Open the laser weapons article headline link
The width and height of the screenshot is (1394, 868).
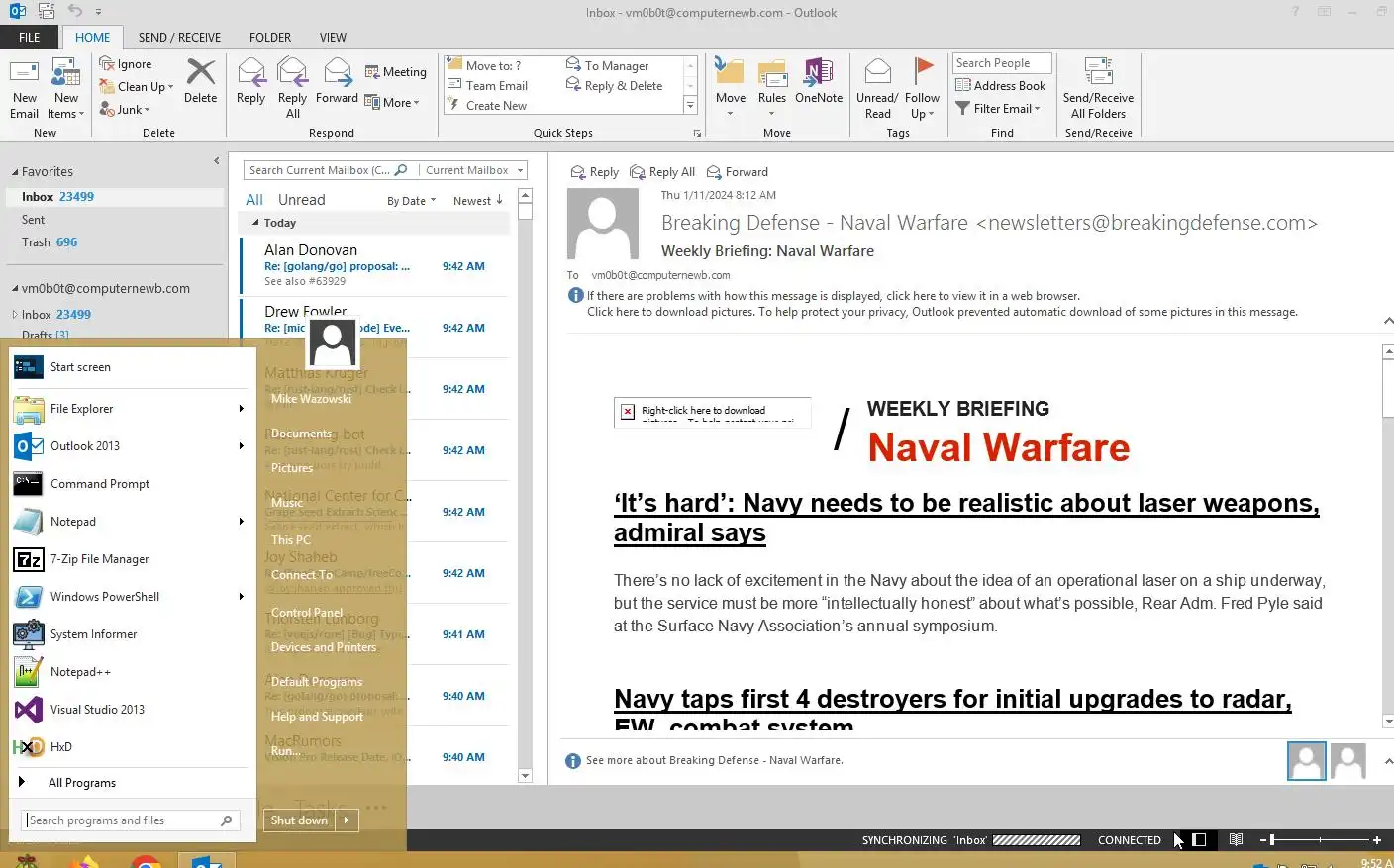(966, 518)
